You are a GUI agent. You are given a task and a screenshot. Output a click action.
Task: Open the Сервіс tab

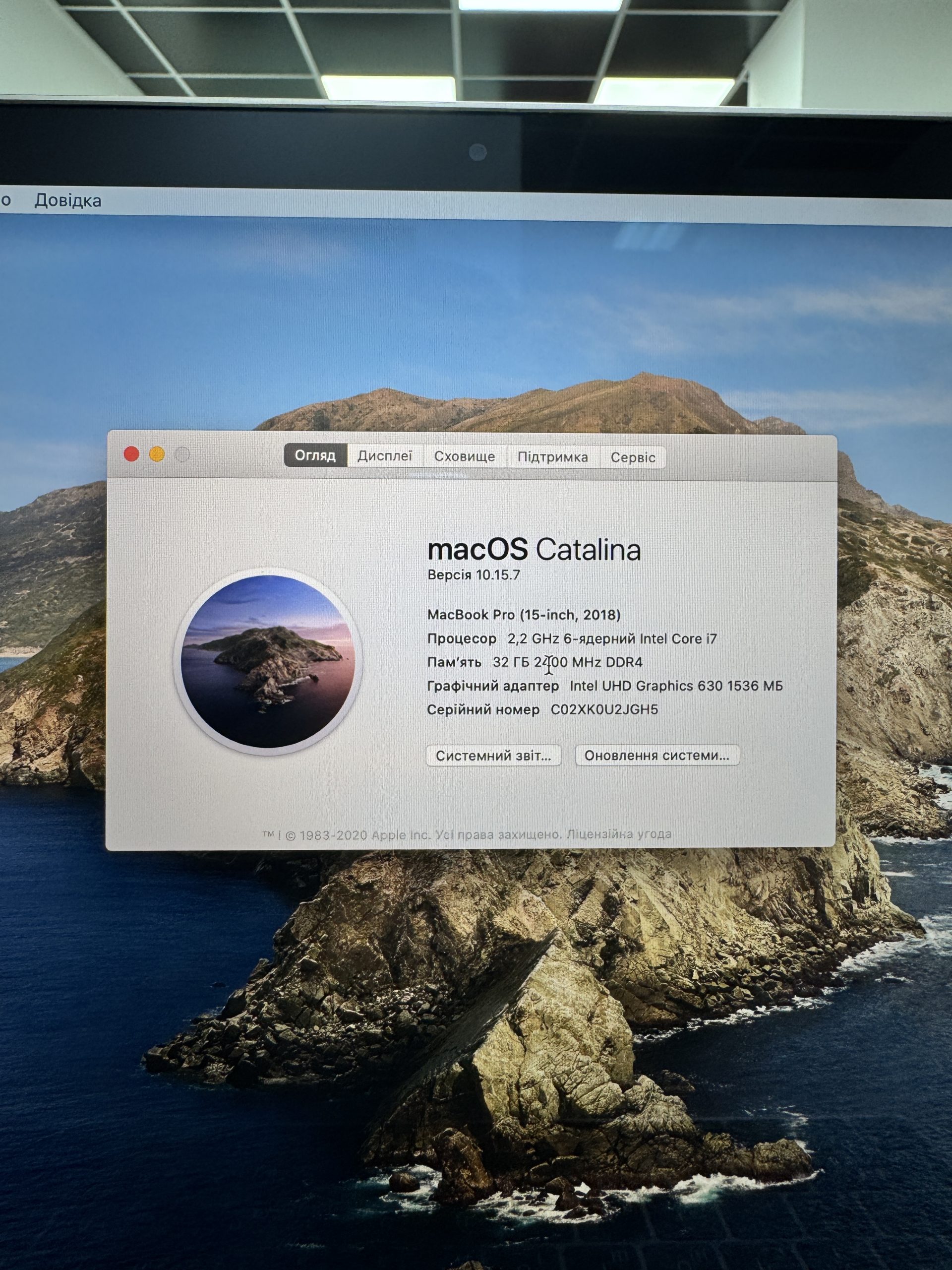[x=633, y=458]
